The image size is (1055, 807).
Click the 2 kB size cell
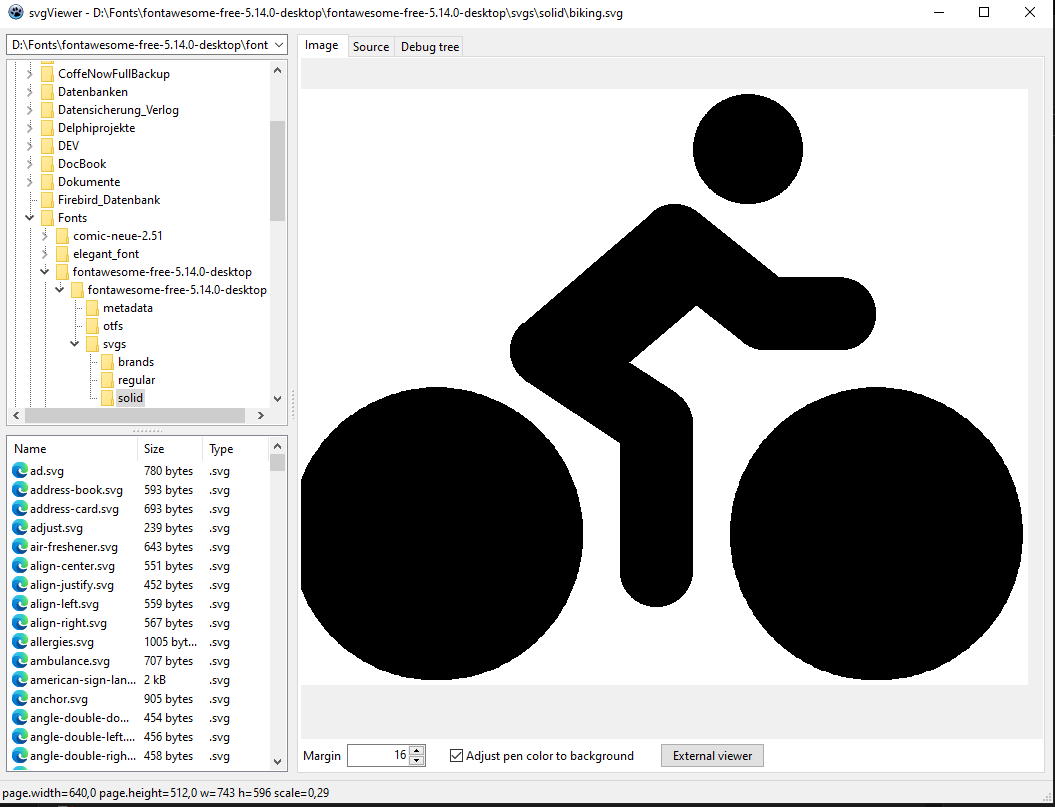point(155,680)
